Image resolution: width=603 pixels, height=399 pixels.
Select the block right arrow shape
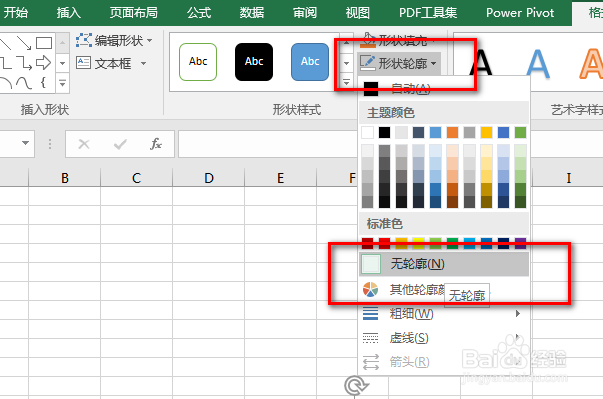[43, 62]
